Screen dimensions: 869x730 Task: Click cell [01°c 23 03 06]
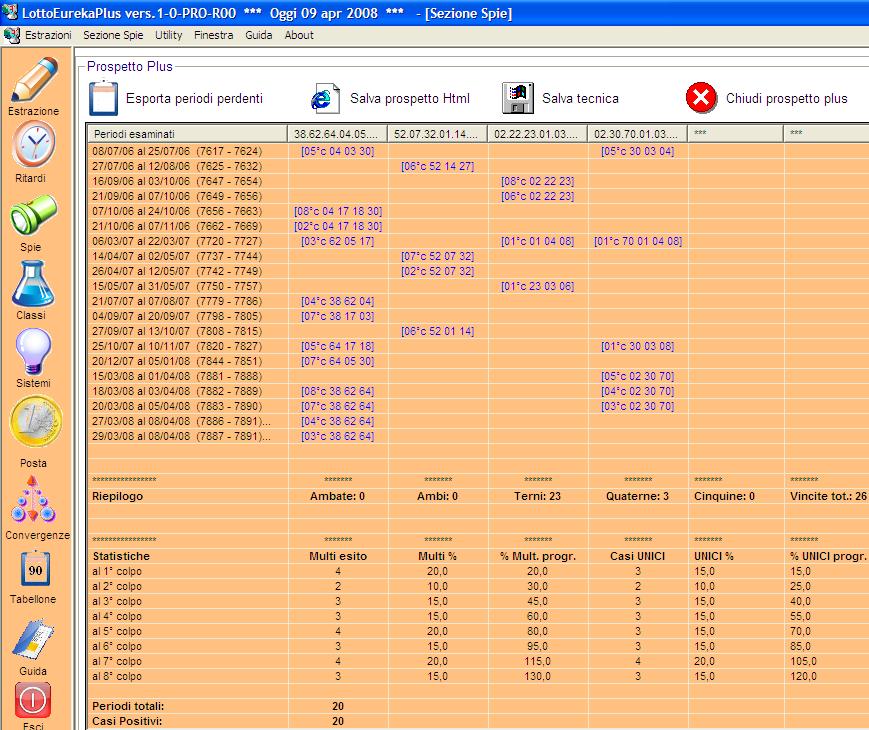point(537,286)
